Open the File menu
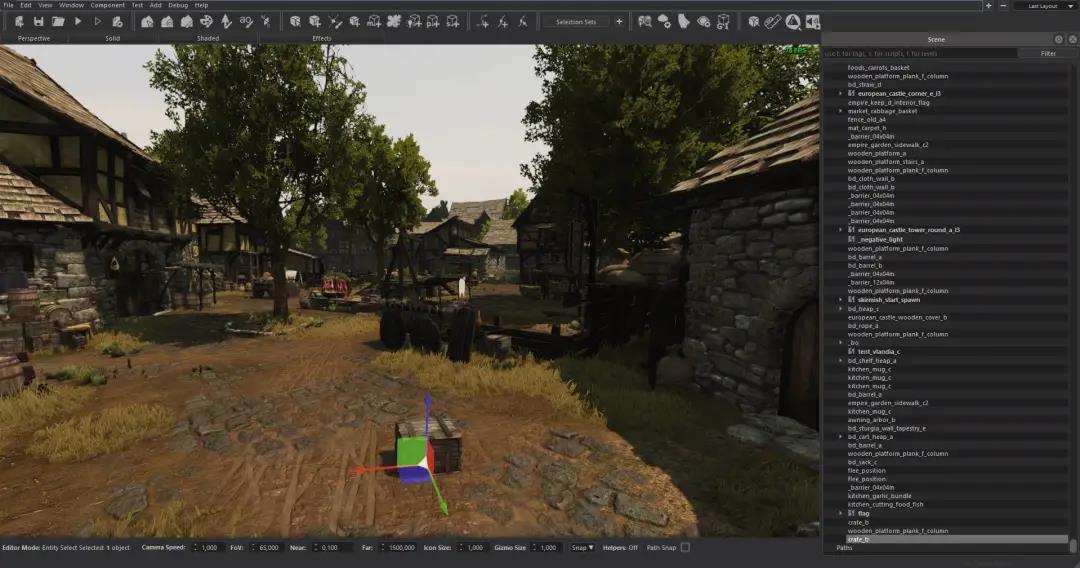Screen dimensions: 1080x568 (8, 5)
